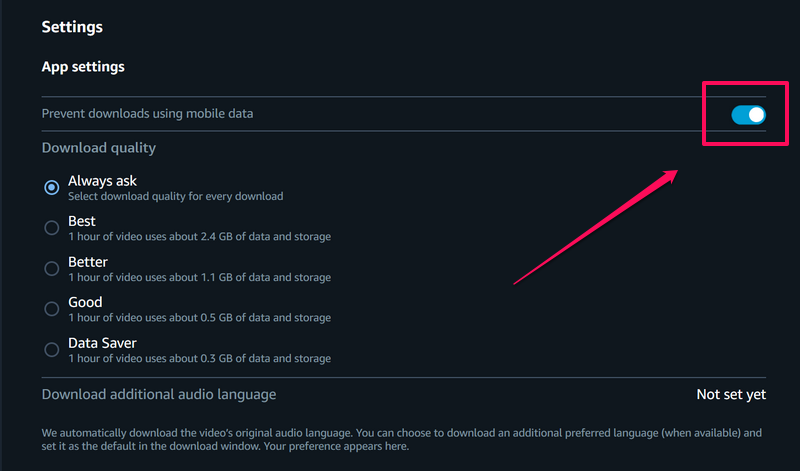Toggle Prevent downloads using mobile data switch
This screenshot has height=471, width=800.
(748, 115)
